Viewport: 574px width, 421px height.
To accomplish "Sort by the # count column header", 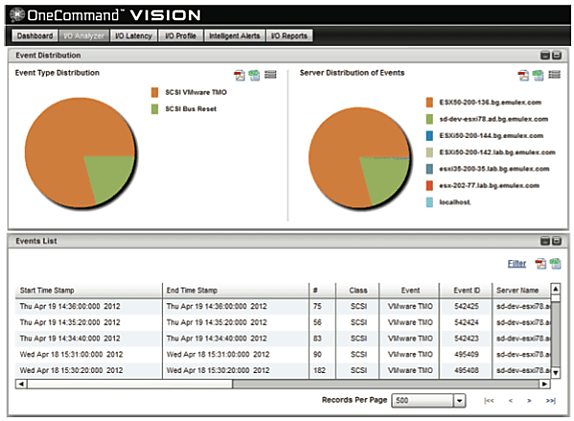I will tap(322, 290).
